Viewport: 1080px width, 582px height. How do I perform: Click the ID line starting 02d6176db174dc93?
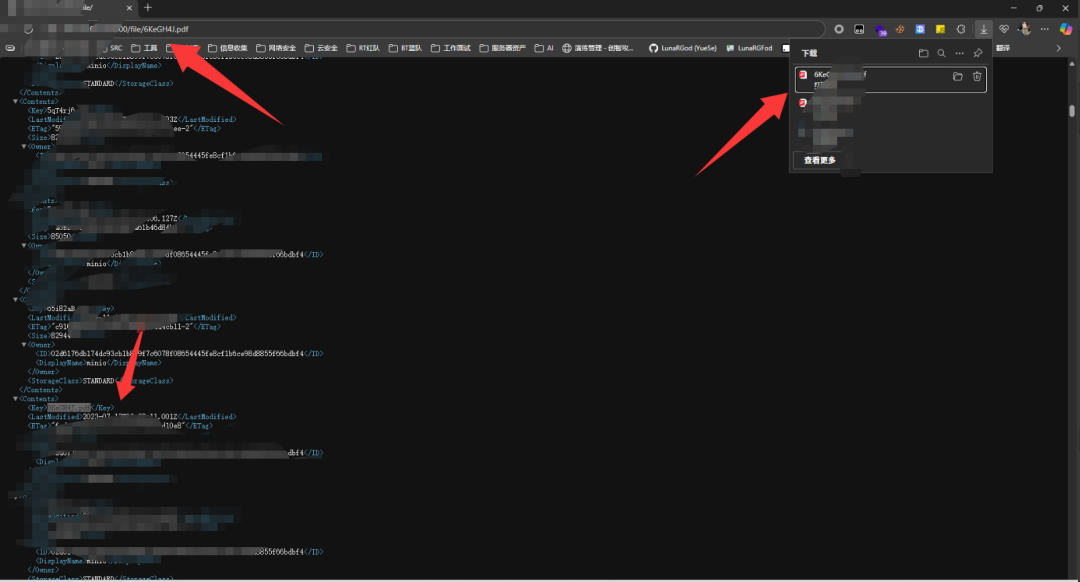[x=179, y=353]
